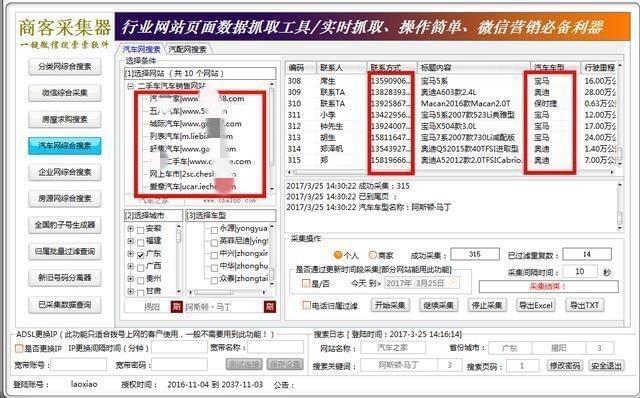Expand the 广东 province tree node
Image resolution: width=640 pixels, height=398 pixels.
(130, 254)
